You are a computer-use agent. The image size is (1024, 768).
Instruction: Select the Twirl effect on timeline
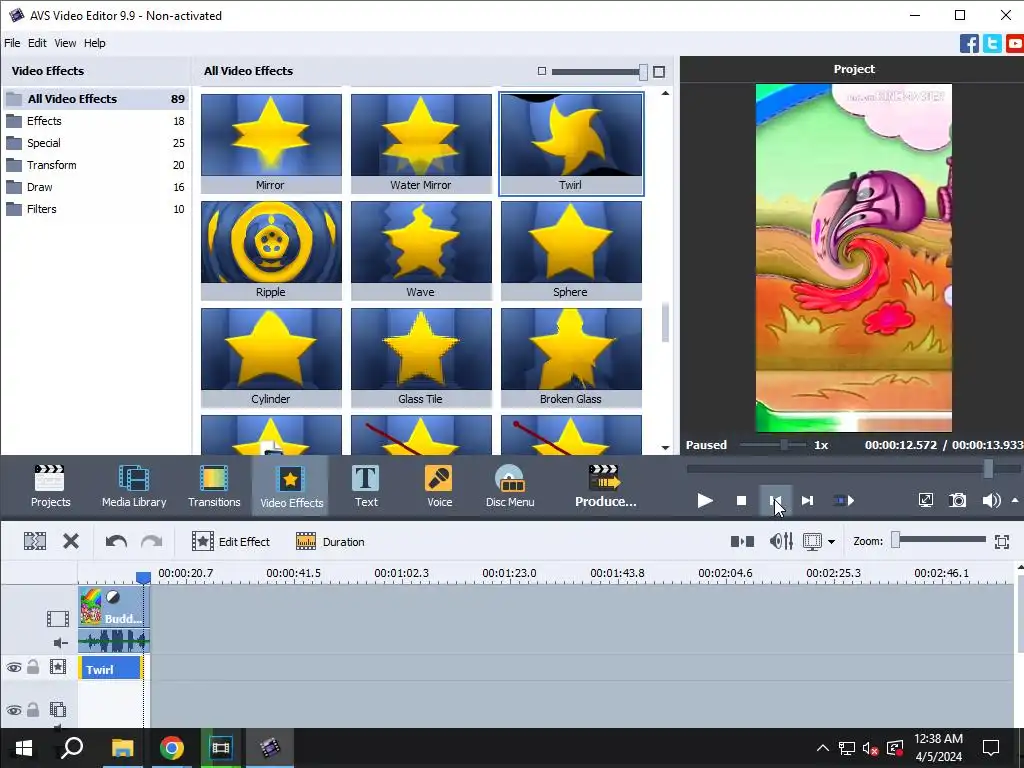click(110, 669)
